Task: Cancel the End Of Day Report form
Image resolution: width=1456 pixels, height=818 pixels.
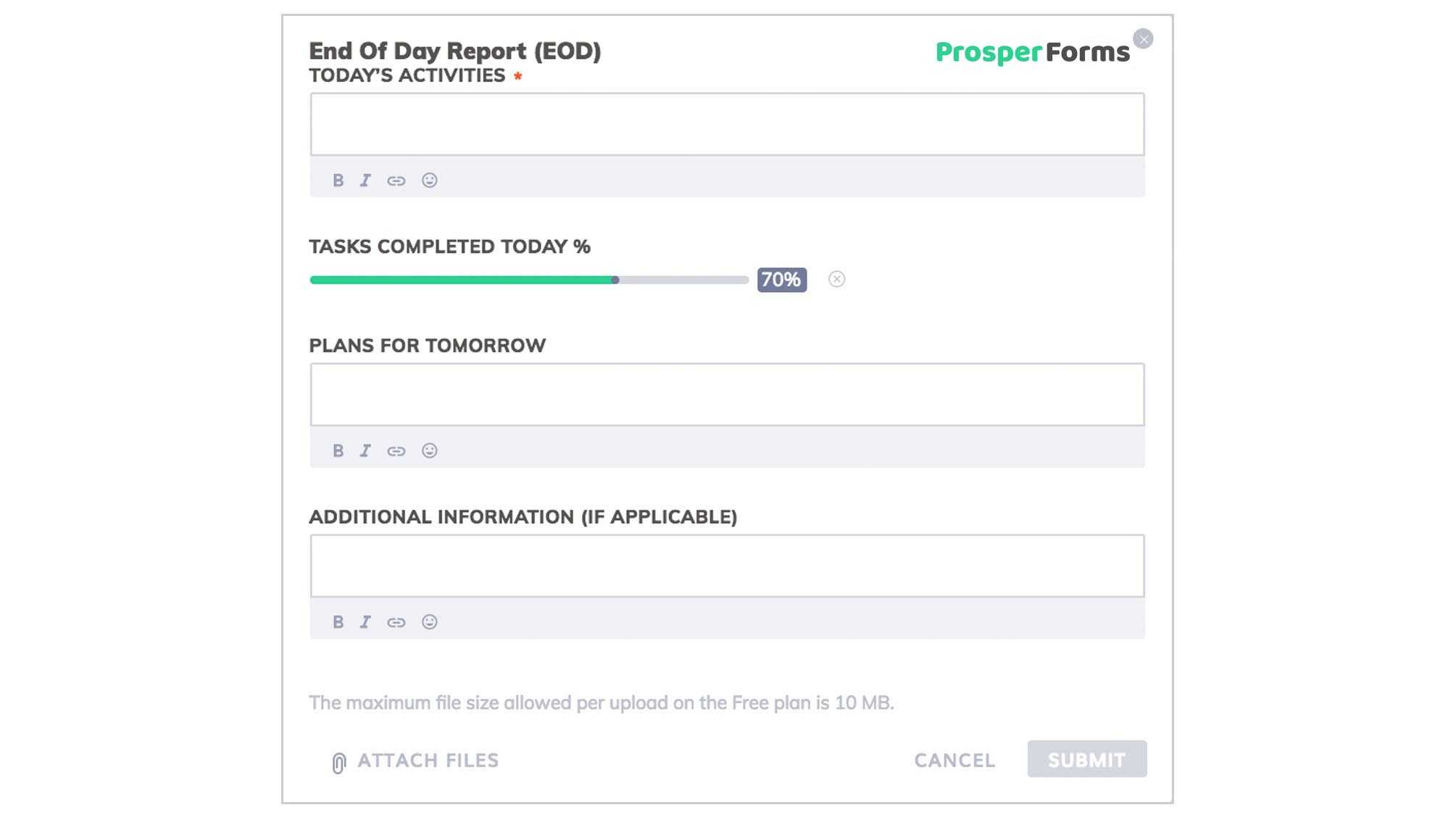Action: click(x=954, y=759)
